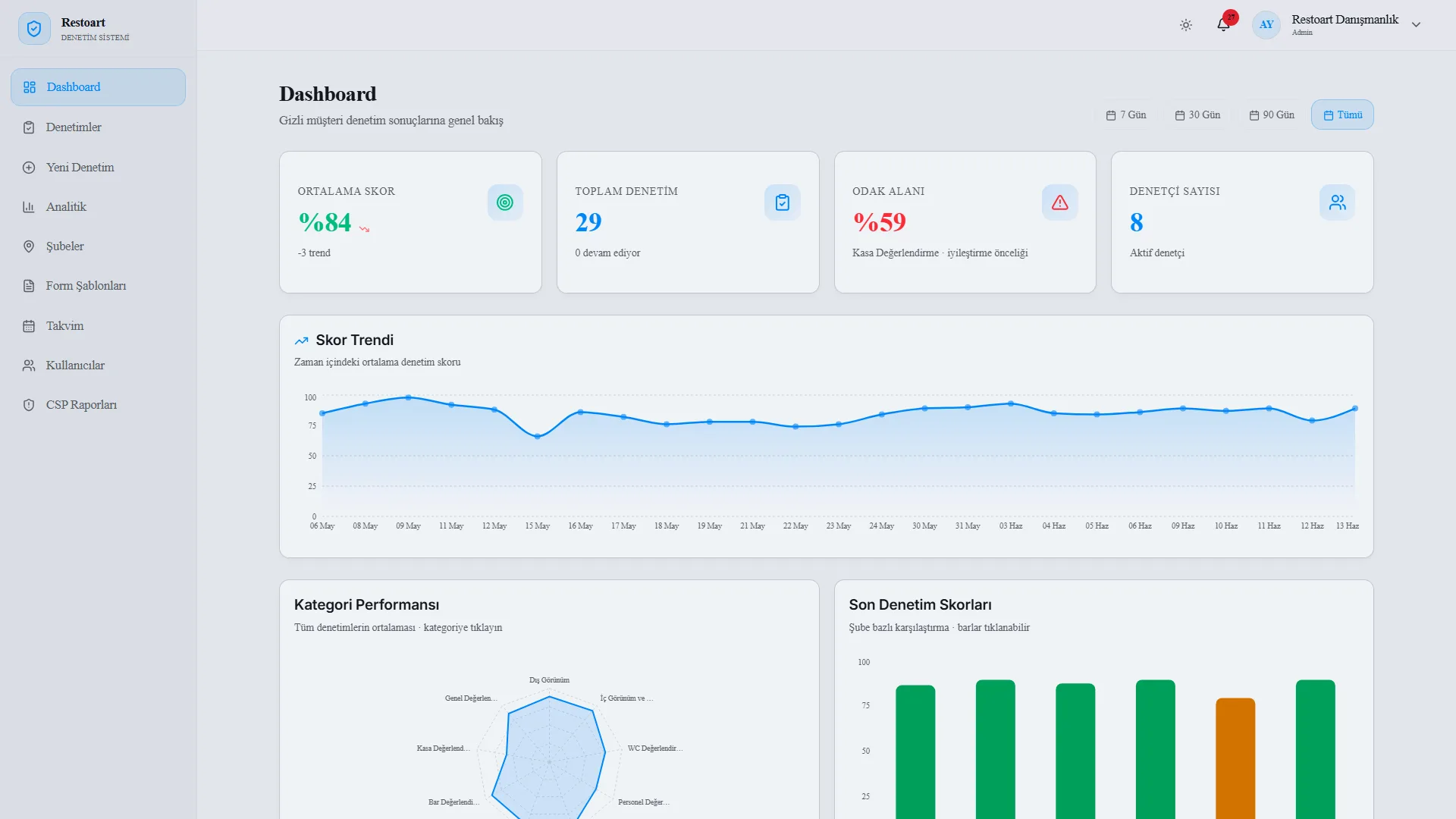Click the %84 average score value

click(x=325, y=222)
